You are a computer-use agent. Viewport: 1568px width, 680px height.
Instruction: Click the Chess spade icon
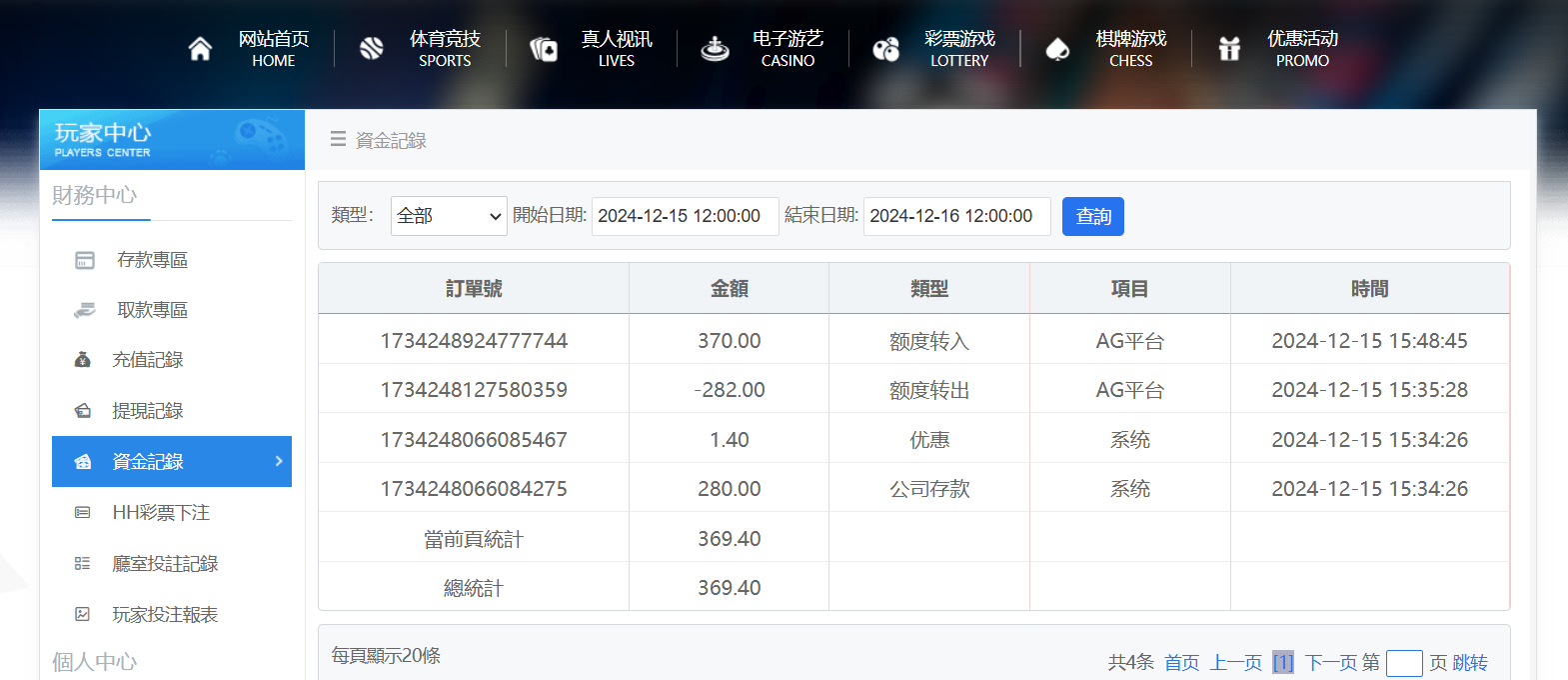tap(1057, 49)
